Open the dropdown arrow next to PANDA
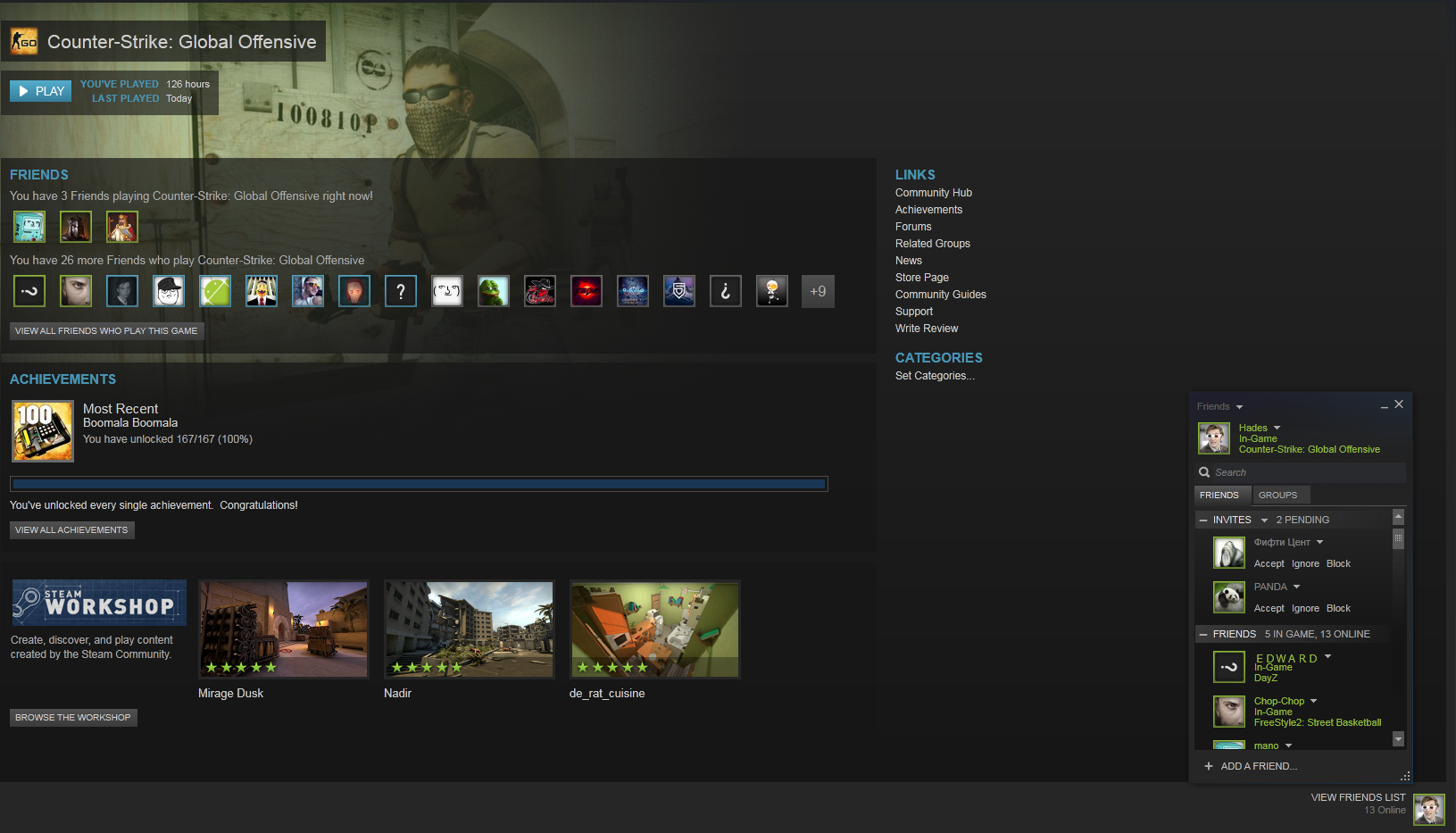The image size is (1456, 833). (x=1296, y=587)
